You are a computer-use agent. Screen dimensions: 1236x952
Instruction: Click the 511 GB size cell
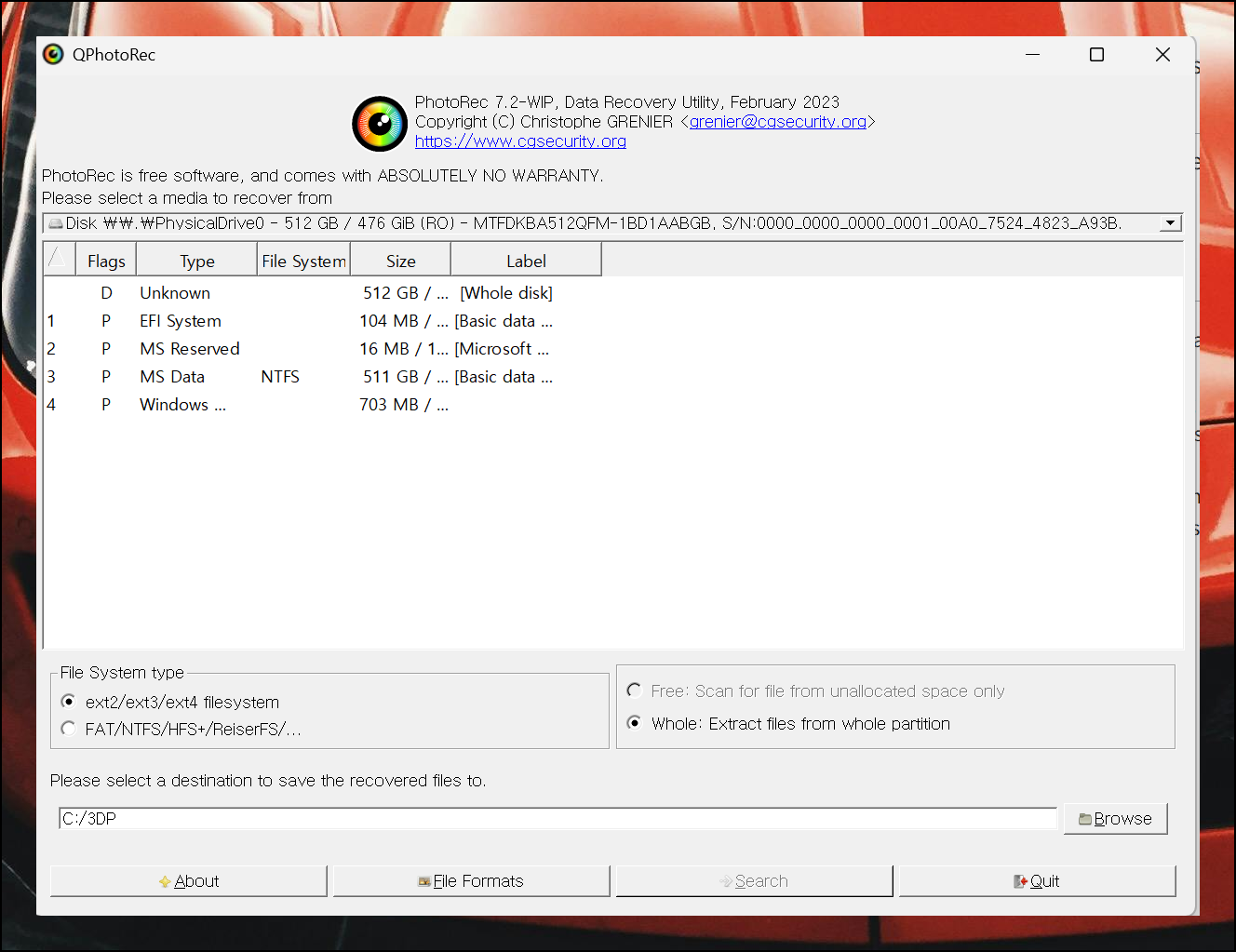tap(406, 377)
